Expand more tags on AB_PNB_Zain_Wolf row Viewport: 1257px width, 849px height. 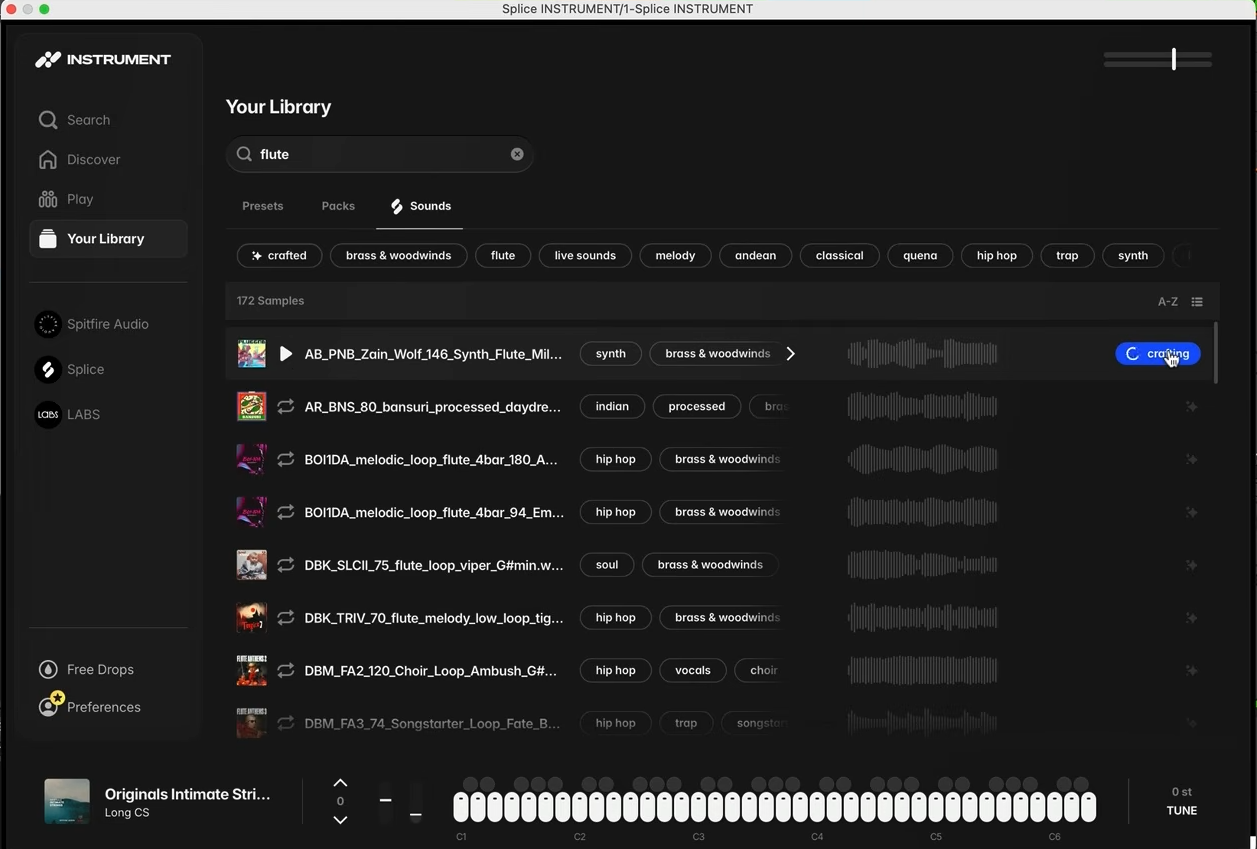tap(791, 354)
